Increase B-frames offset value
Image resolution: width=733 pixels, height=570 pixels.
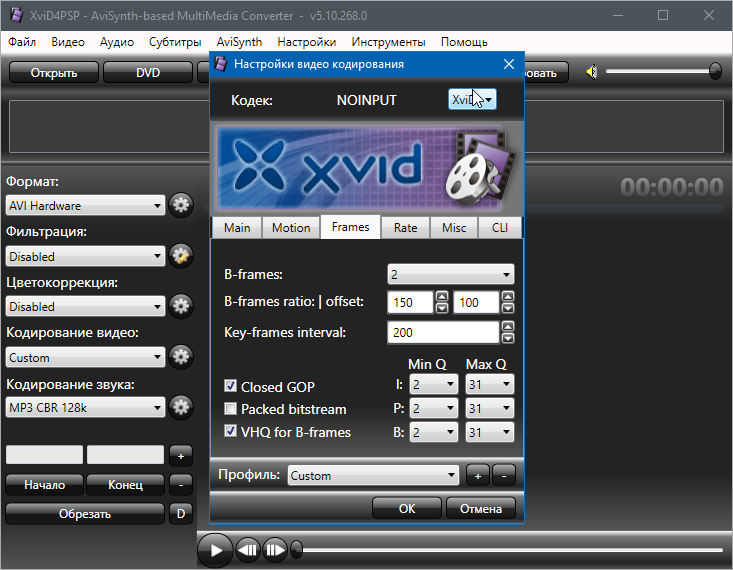(x=508, y=296)
